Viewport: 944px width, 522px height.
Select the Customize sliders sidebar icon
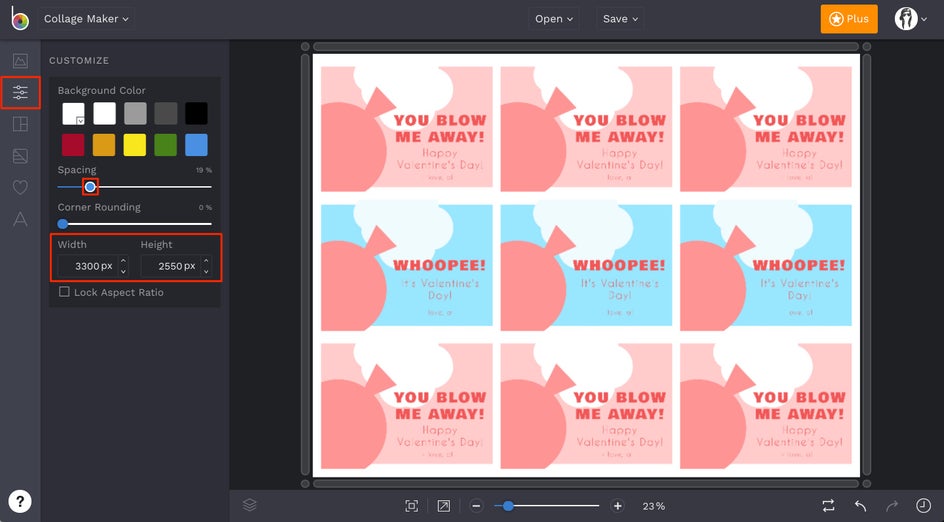point(20,92)
